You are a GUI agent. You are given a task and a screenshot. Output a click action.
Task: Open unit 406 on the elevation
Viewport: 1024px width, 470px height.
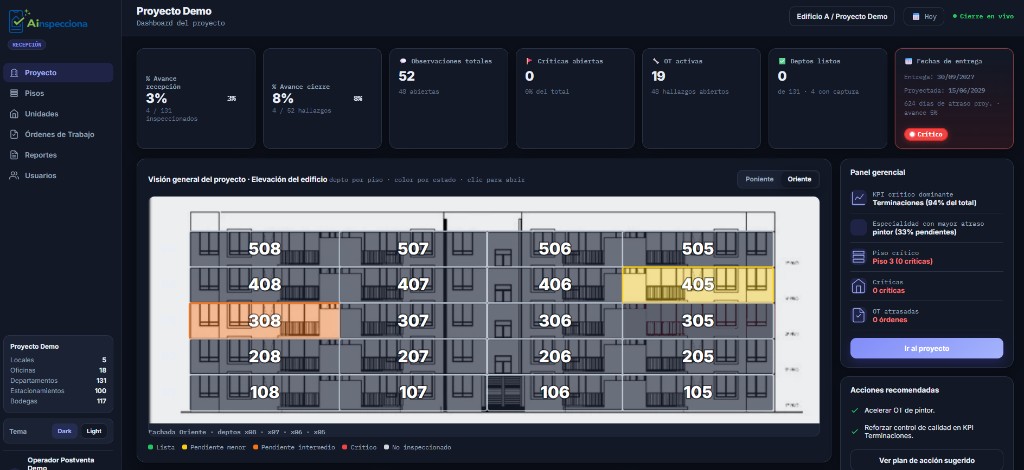tap(554, 285)
